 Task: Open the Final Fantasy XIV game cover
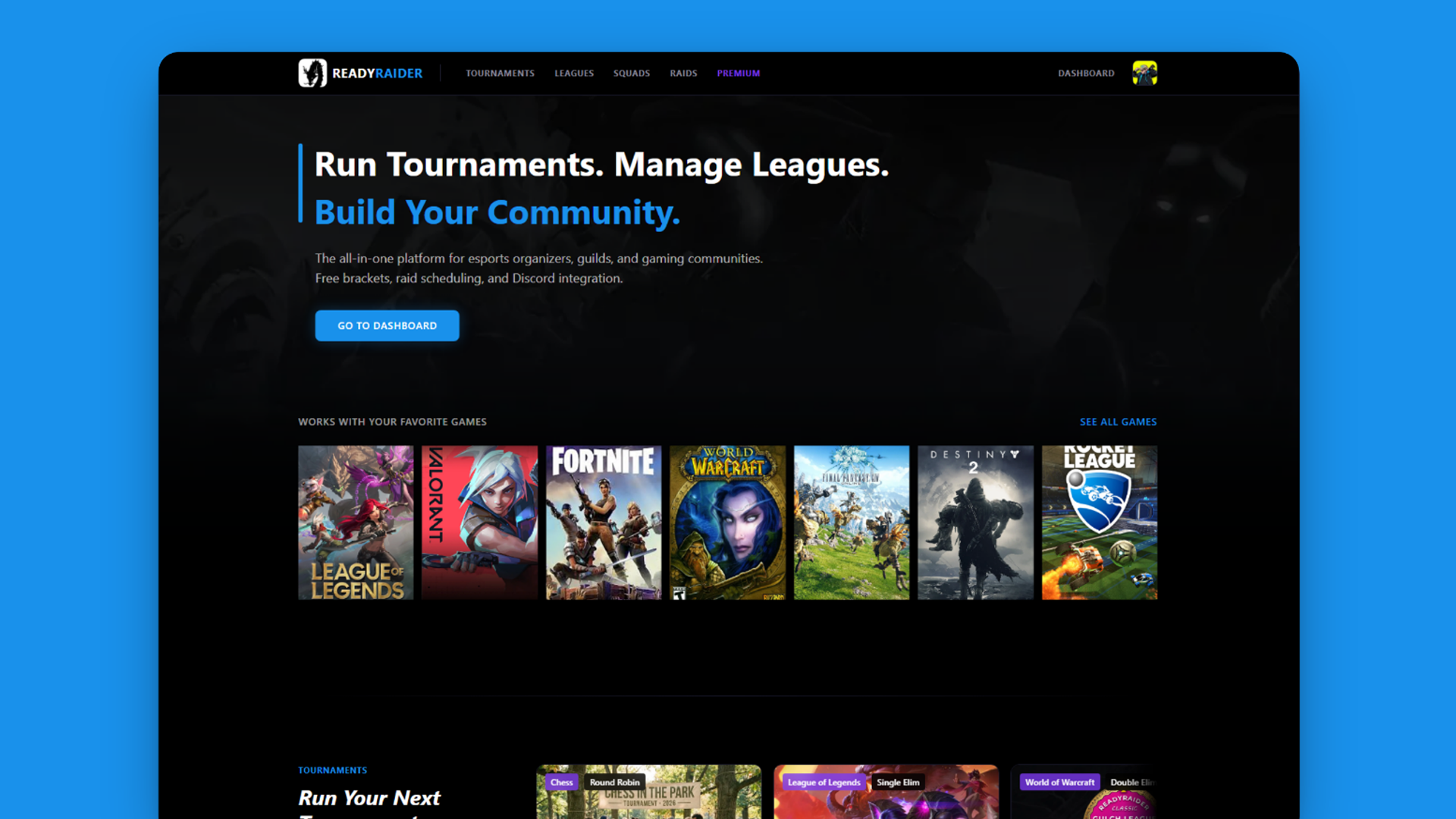pyautogui.click(x=851, y=522)
